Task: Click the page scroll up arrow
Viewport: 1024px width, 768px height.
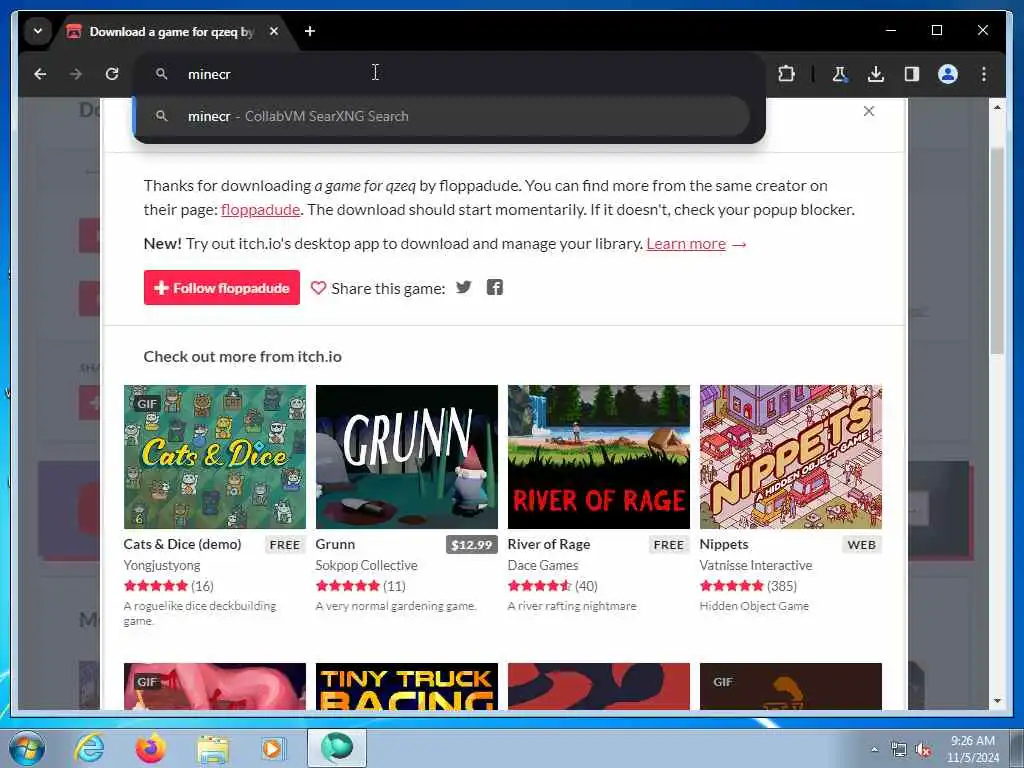Action: (x=997, y=107)
